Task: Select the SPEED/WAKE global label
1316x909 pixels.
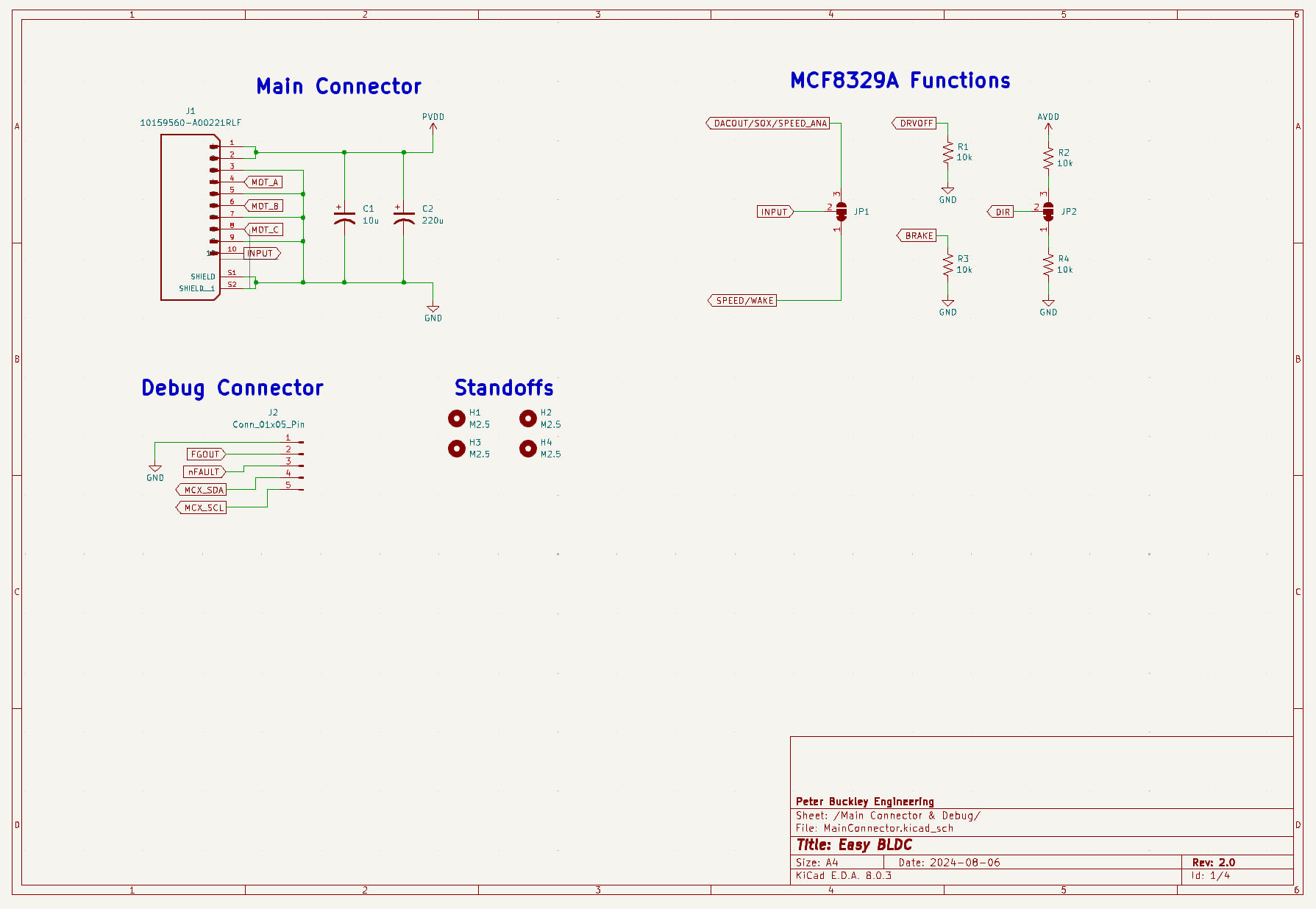Action: click(x=742, y=300)
